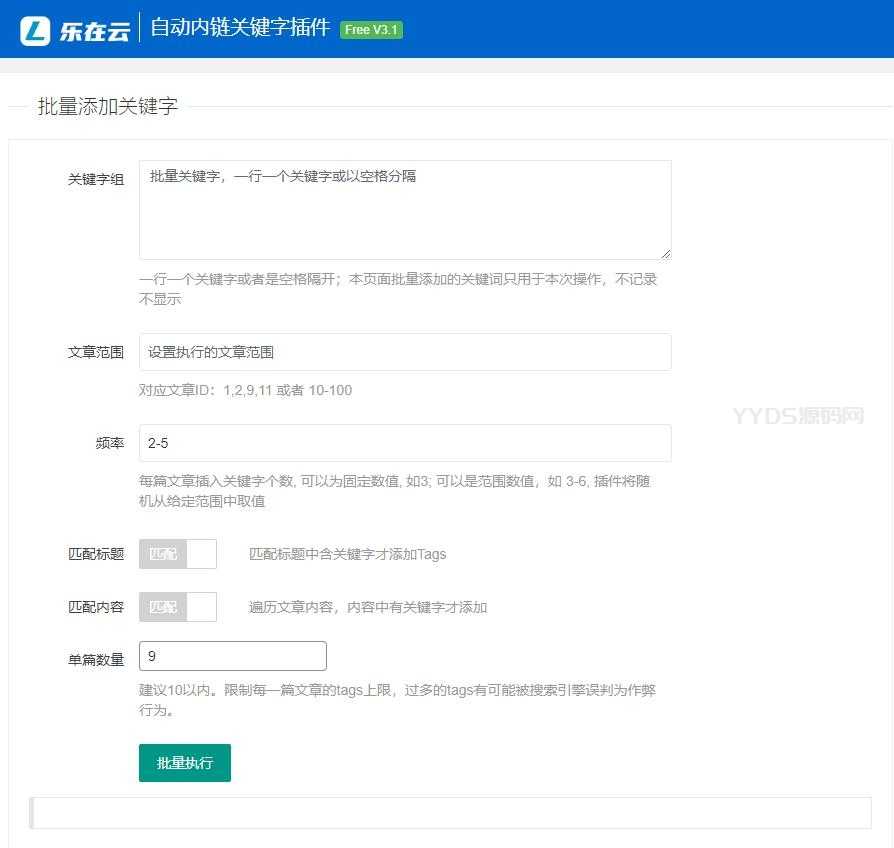Enable the 匹配内容 switch

(x=178, y=607)
